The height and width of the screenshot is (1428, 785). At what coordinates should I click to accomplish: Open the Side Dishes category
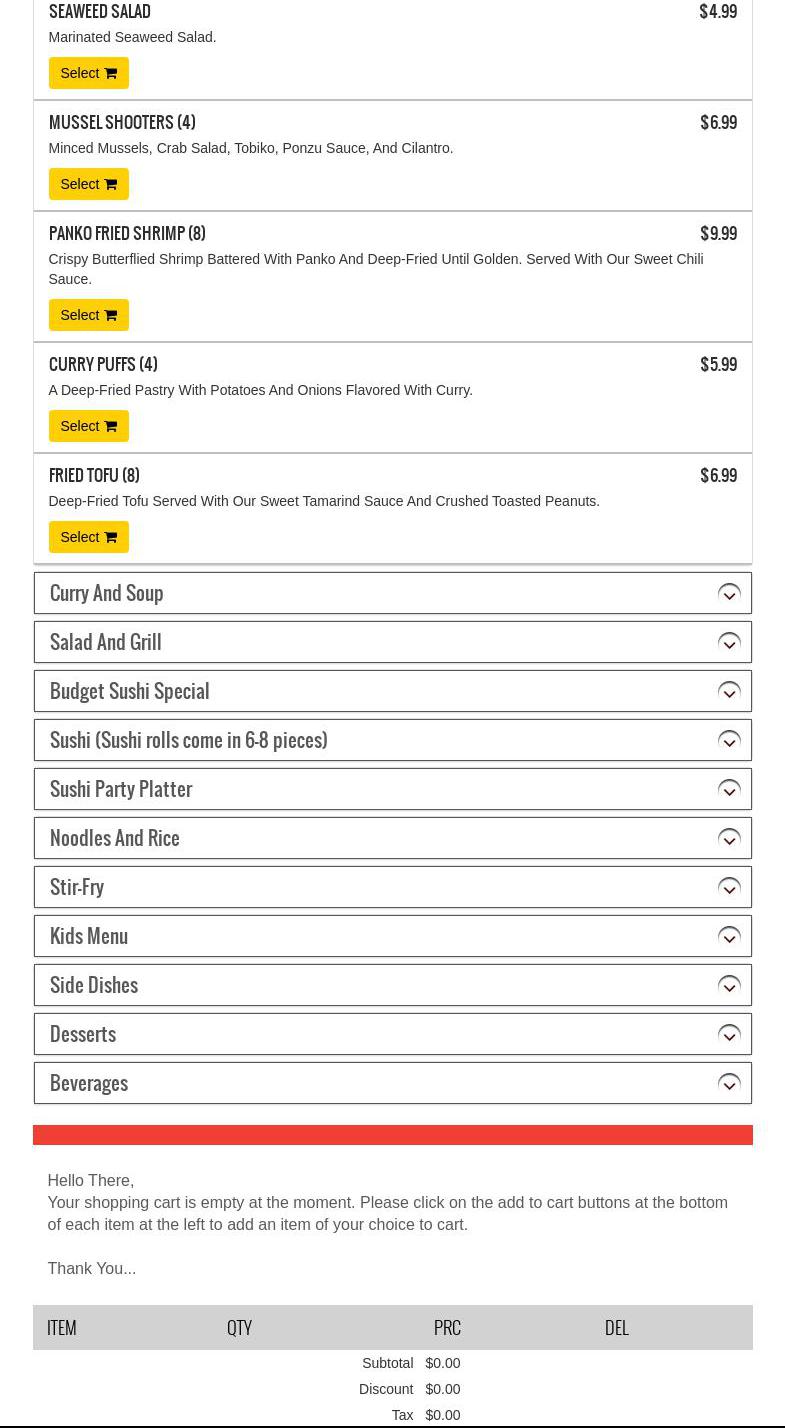(392, 985)
